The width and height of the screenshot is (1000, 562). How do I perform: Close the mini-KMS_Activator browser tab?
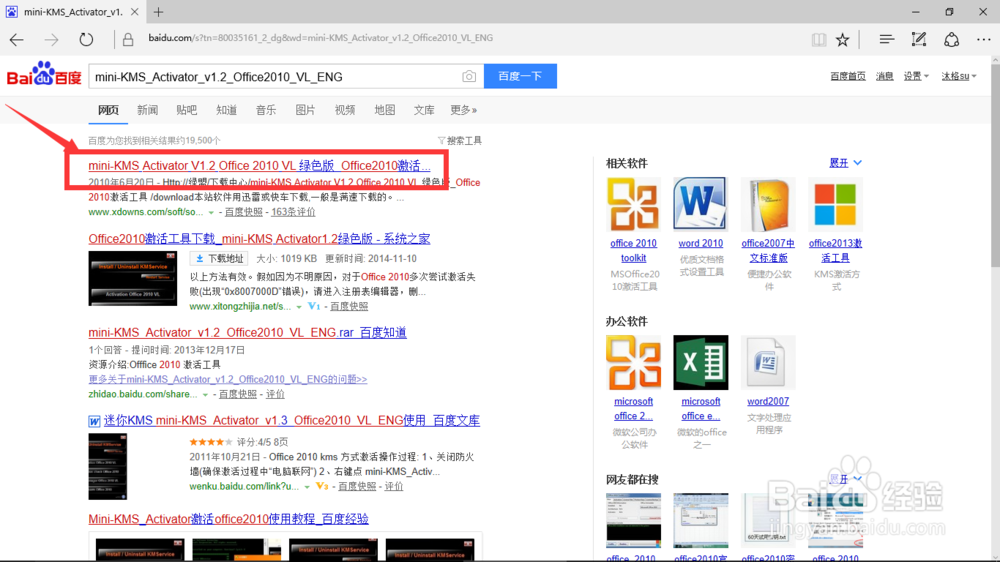tap(135, 11)
